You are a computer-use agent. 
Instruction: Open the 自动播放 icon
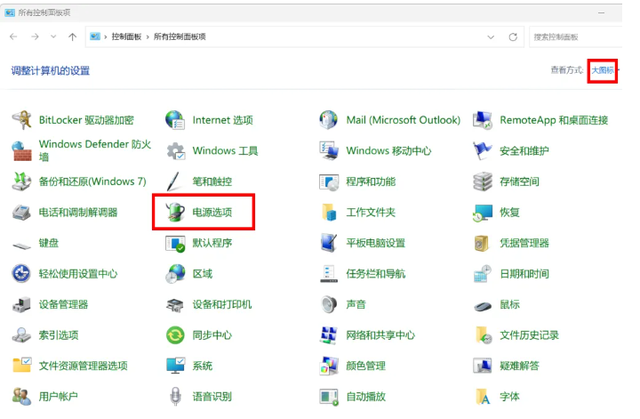(329, 397)
